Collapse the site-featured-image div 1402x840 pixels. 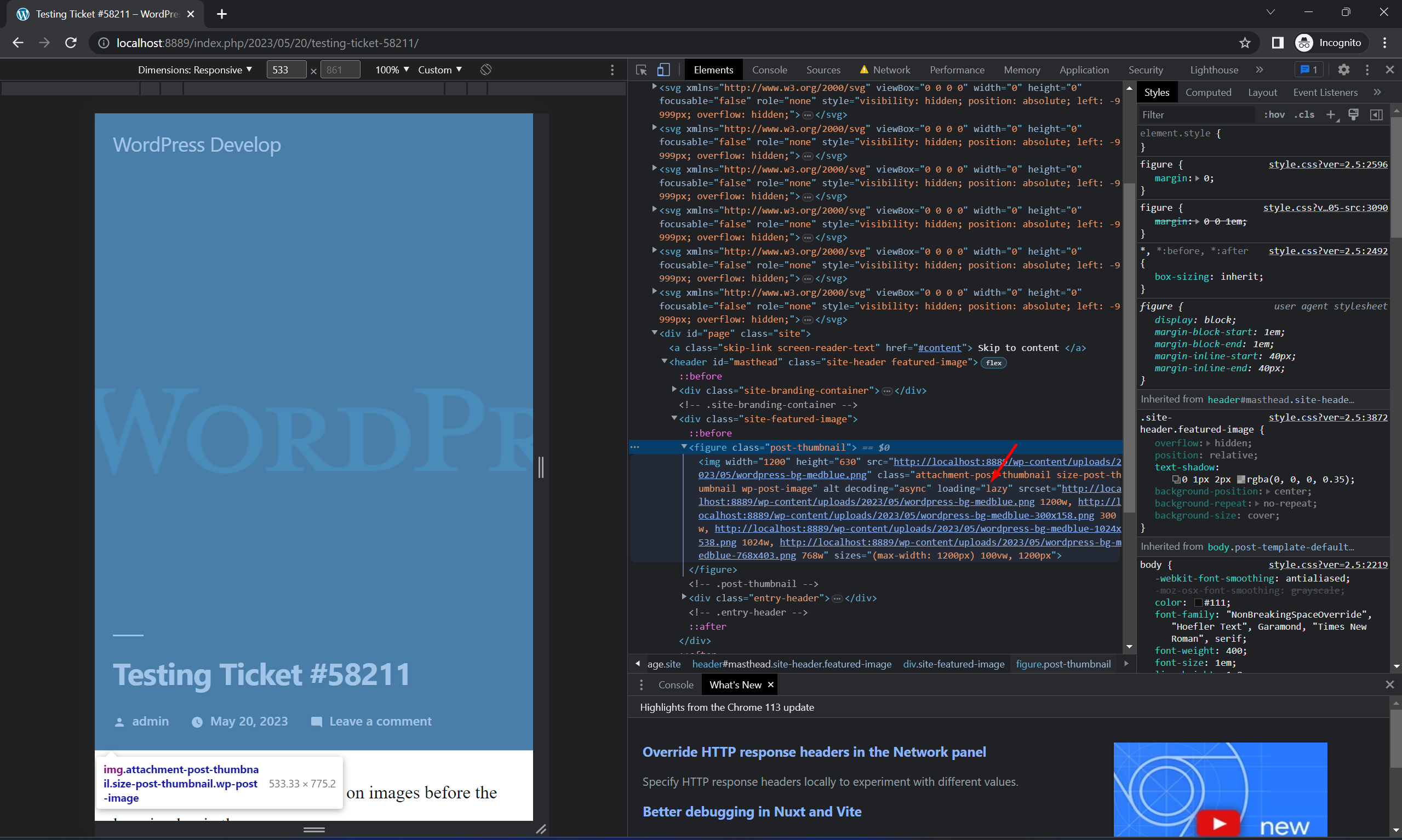pyautogui.click(x=674, y=419)
